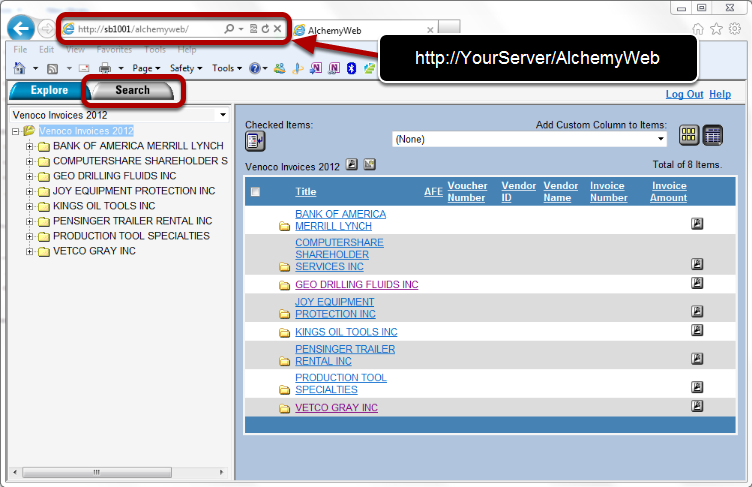Click the browser Tools gear icon
Screen dimensions: 752x487
[x=734, y=29]
